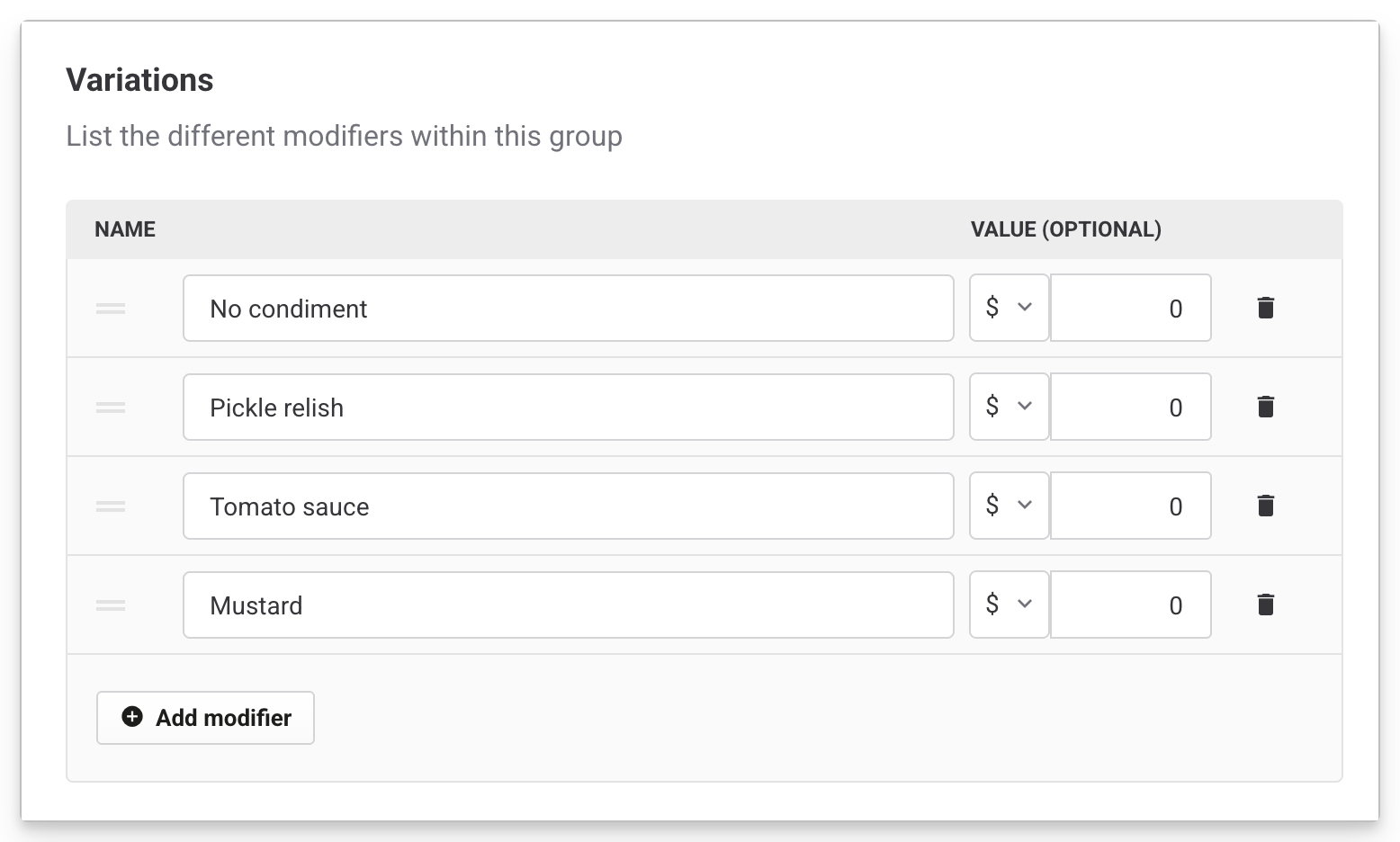
Task: Click trash icon for Tomato sauce
Action: tap(1265, 506)
